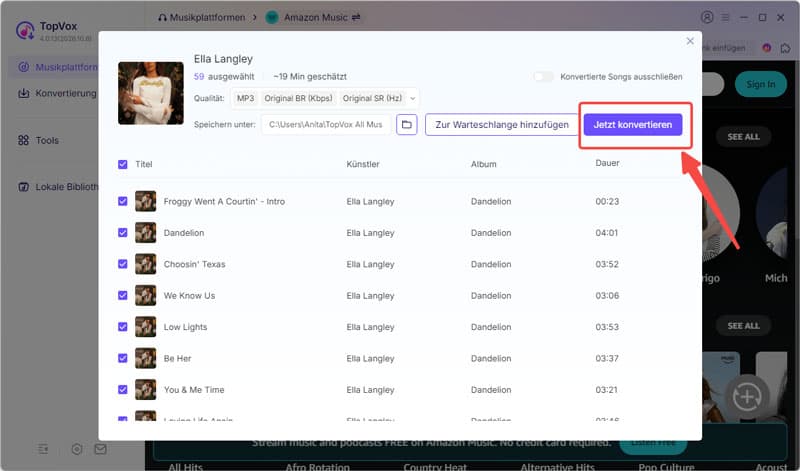Click the Froggy Went A Courtin' thumbnail
800x471 pixels.
(x=145, y=201)
